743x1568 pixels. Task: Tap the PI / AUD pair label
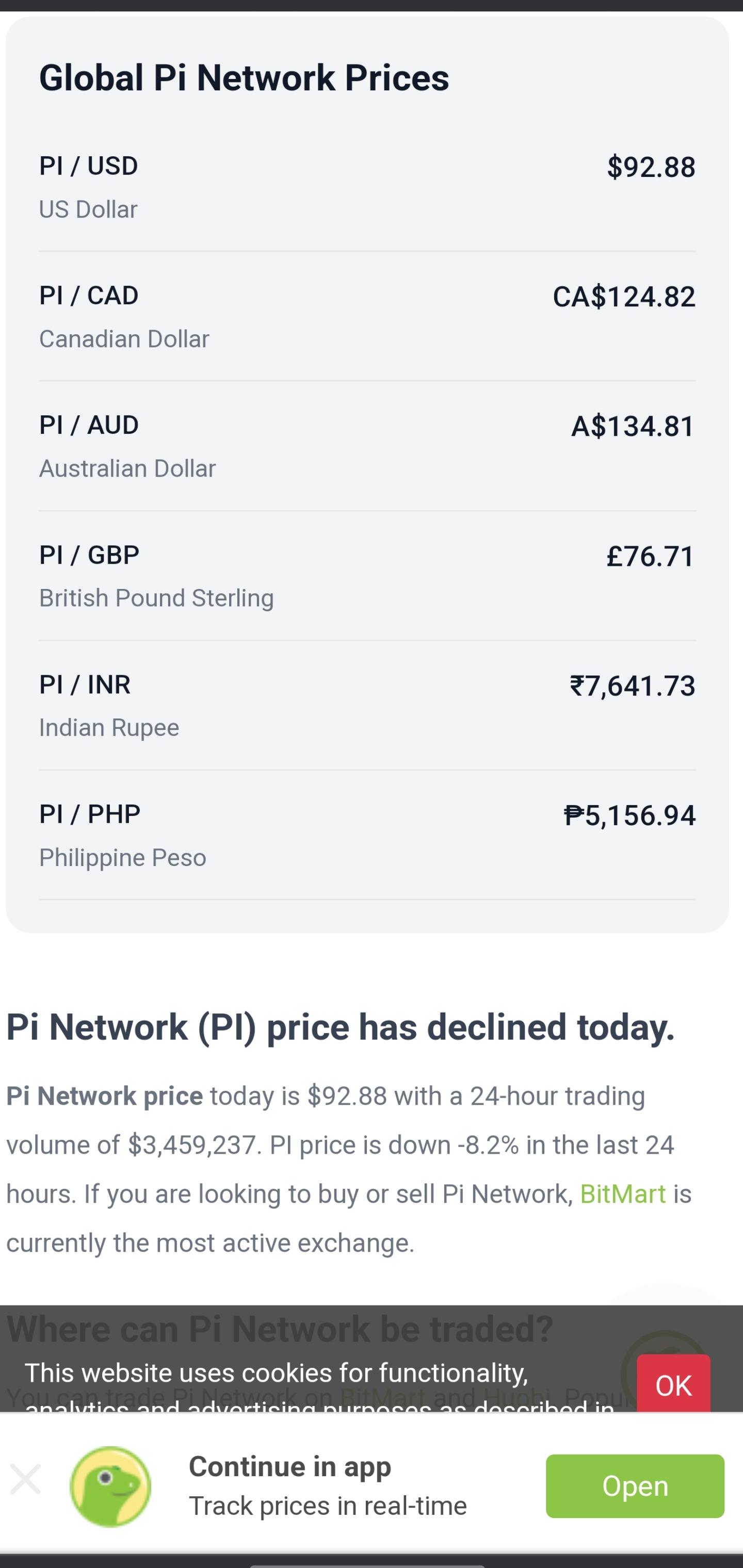(x=89, y=426)
